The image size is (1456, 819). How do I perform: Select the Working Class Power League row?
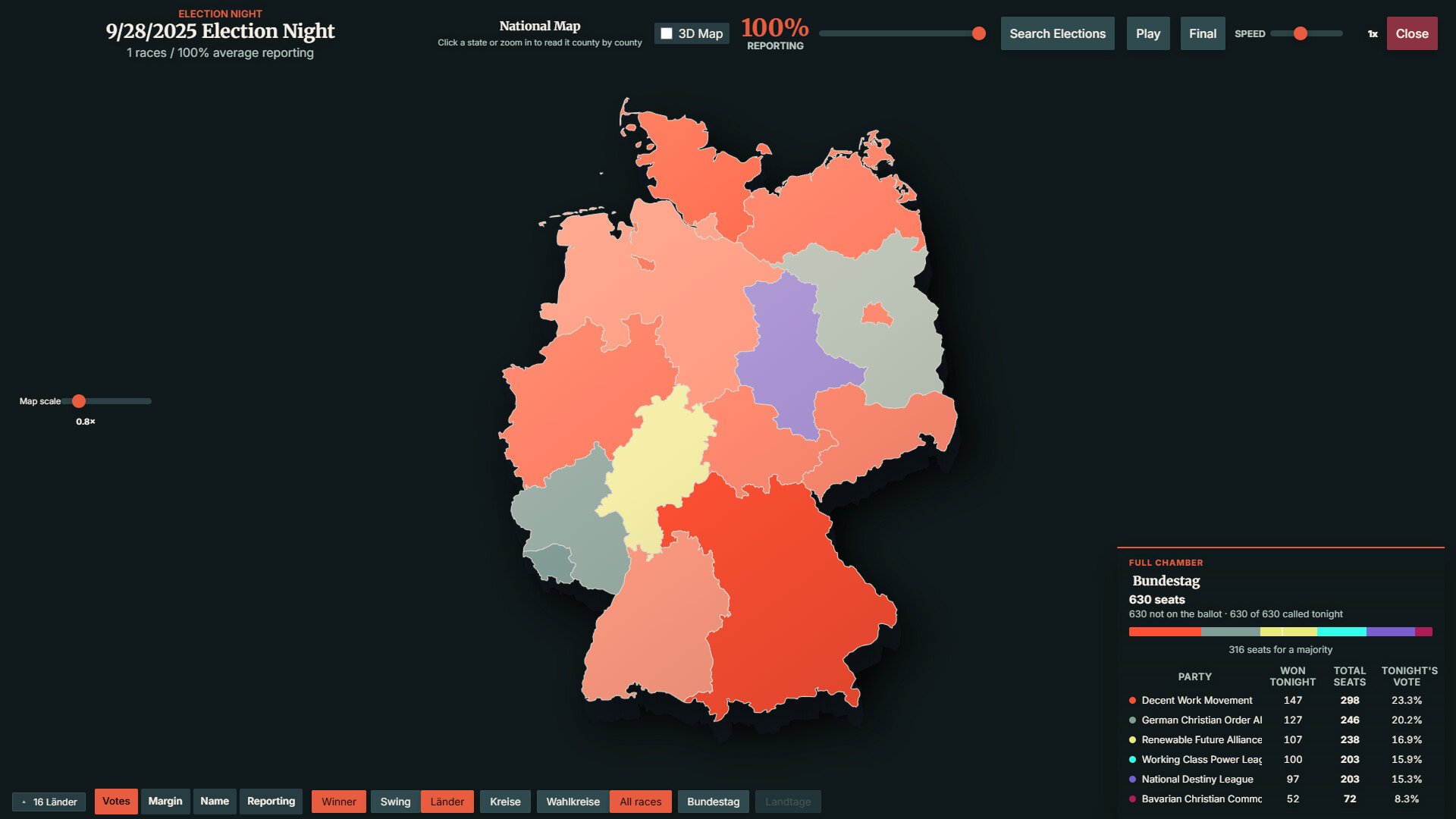point(1280,760)
